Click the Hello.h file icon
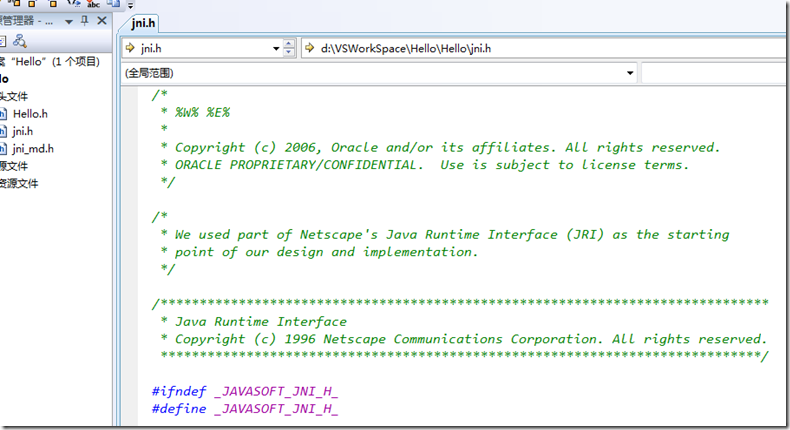Viewport: 790px width, 430px height. click(x=4, y=114)
